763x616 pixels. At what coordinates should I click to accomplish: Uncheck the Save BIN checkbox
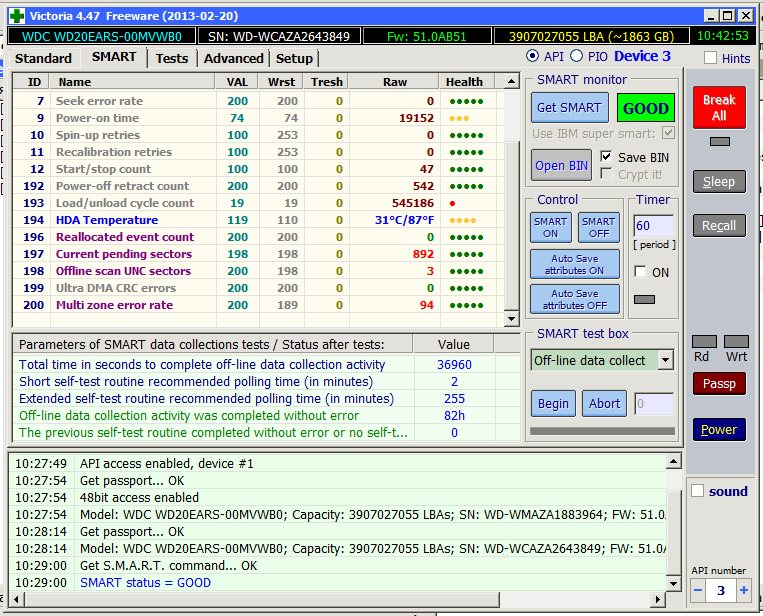pos(606,157)
